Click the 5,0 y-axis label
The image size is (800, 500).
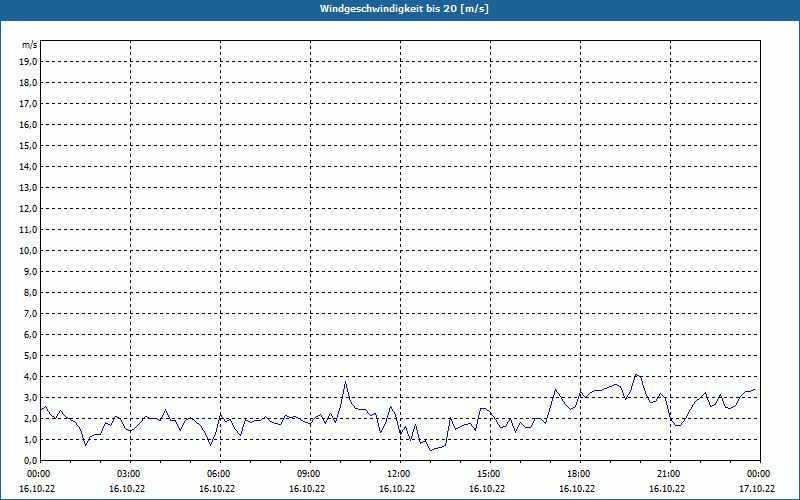[x=31, y=356]
